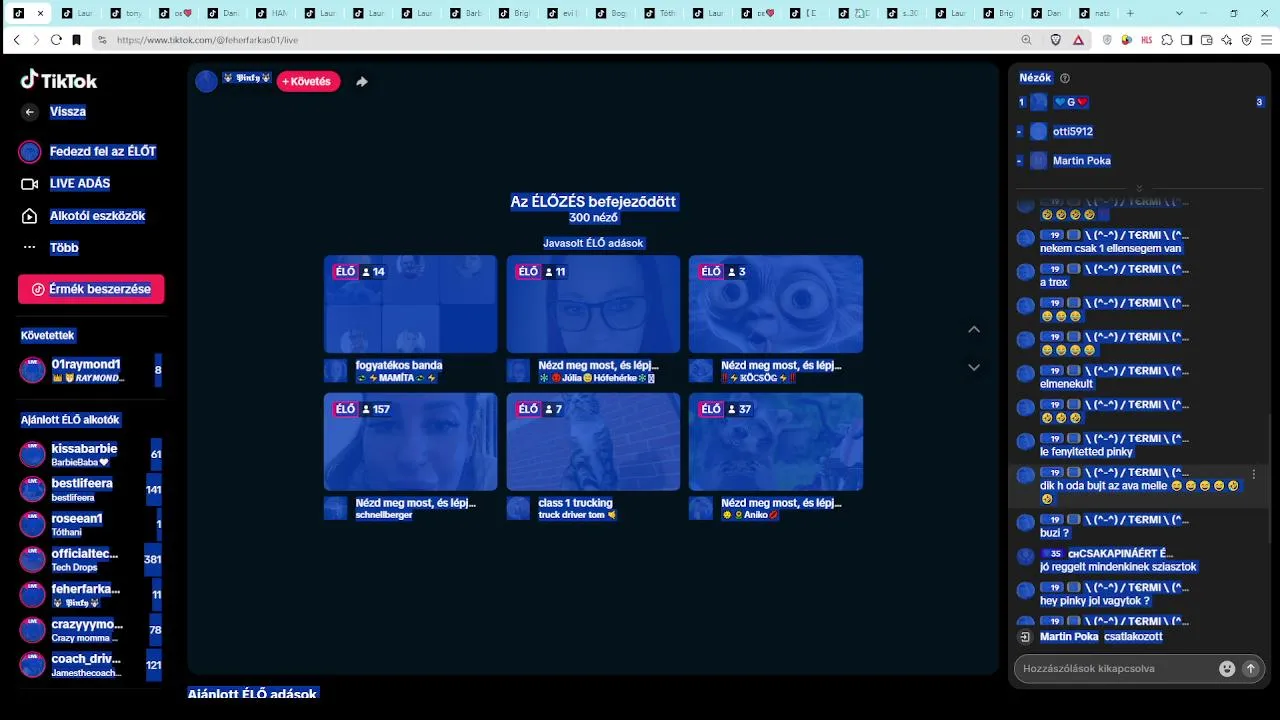Click Fedezd fel az ÉLŐT avatar icon
Viewport: 1280px width, 720px height.
[x=30, y=152]
